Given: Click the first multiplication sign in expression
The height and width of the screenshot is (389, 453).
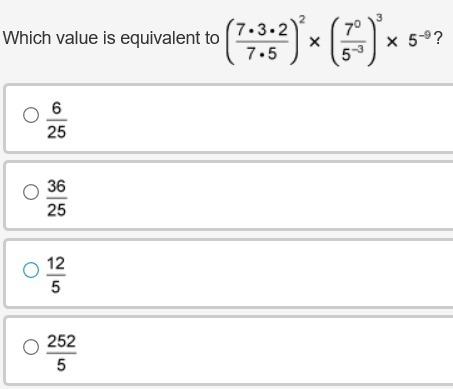Looking at the screenshot, I should point(314,42).
